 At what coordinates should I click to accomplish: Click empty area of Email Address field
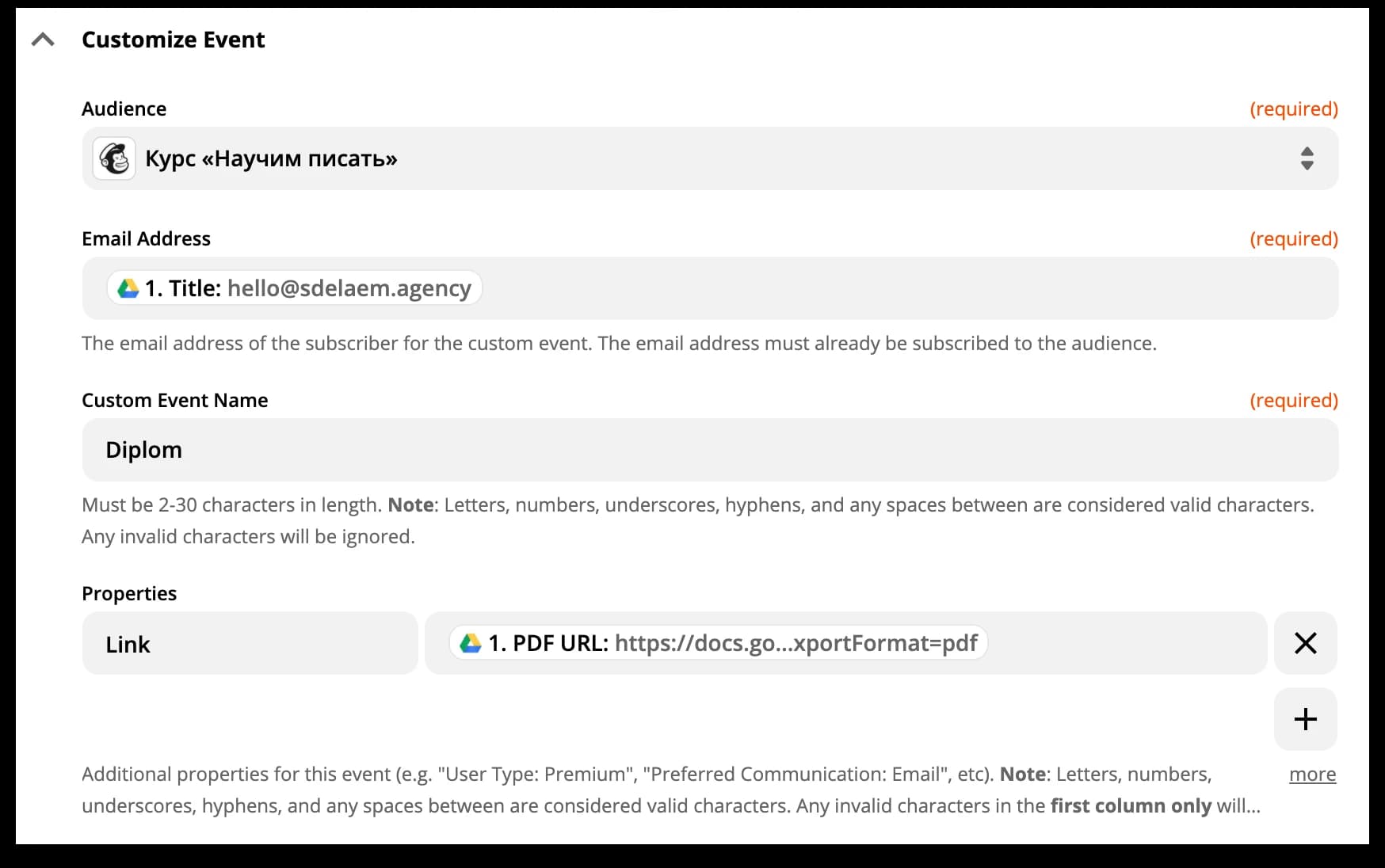(872, 288)
